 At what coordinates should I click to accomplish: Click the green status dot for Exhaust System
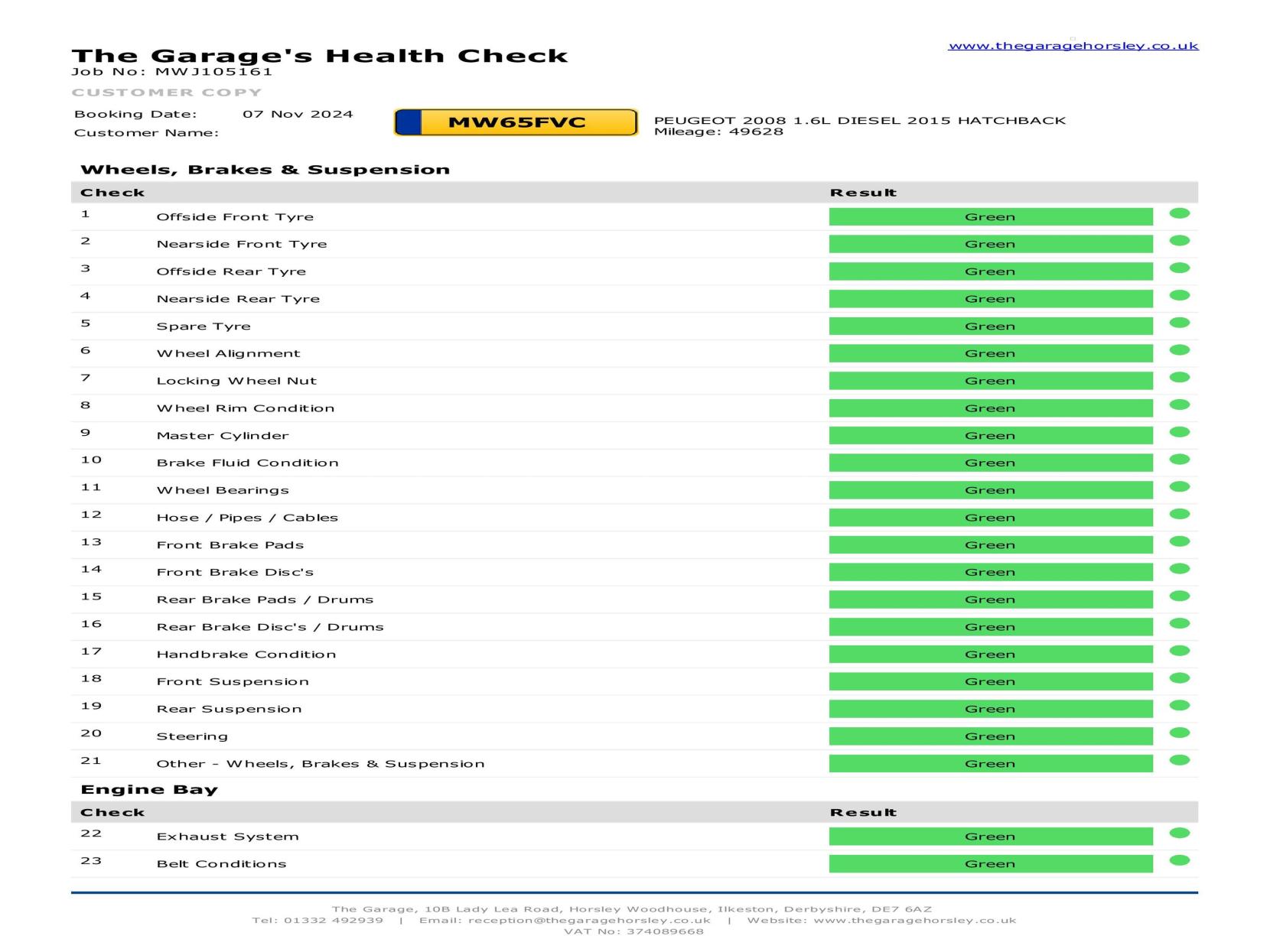pyautogui.click(x=1179, y=833)
